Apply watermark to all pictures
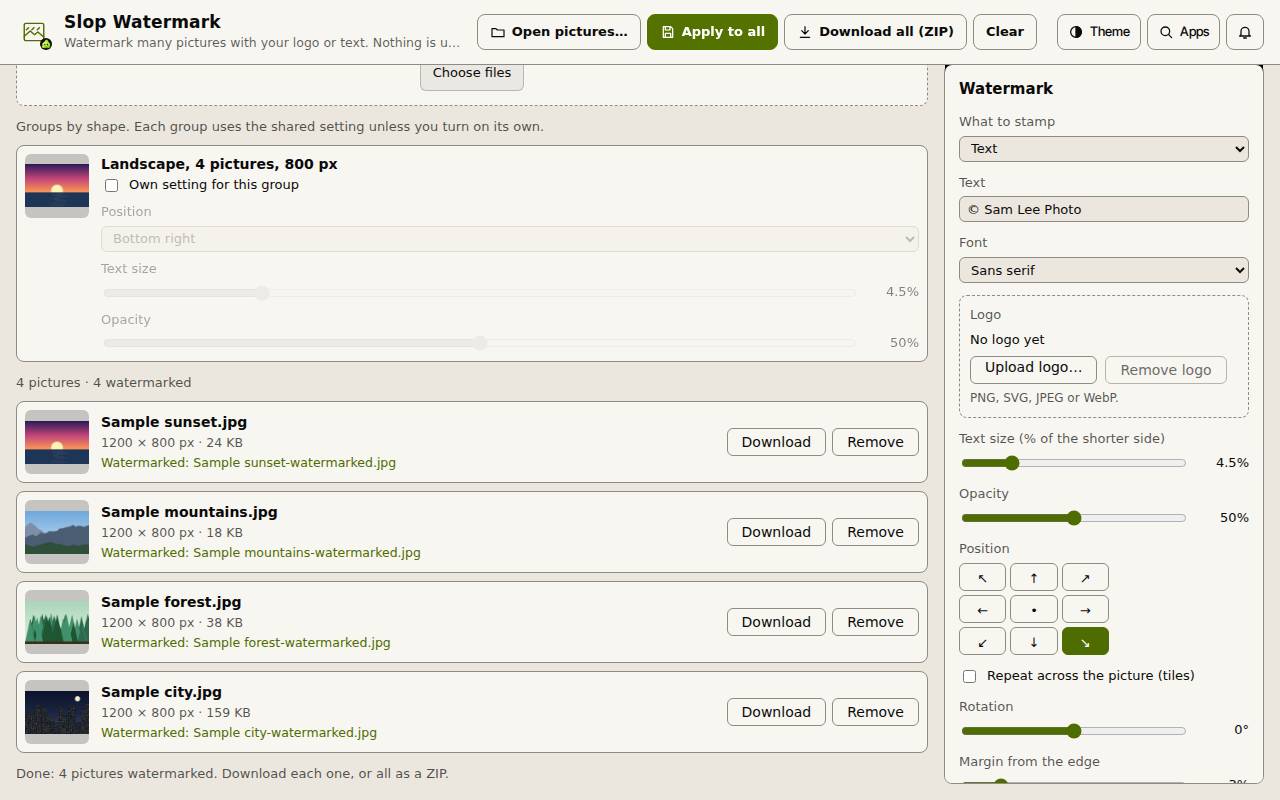 (712, 32)
